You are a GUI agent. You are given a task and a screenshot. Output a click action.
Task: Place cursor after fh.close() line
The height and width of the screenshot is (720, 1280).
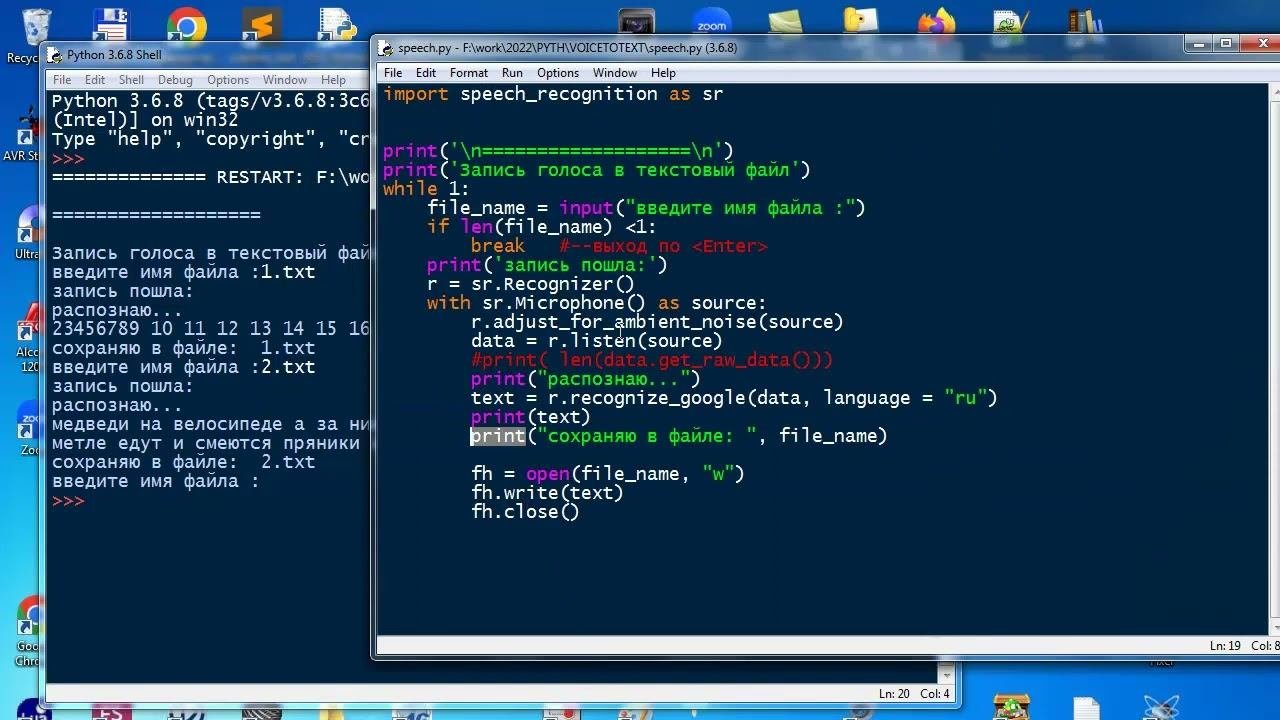581,512
